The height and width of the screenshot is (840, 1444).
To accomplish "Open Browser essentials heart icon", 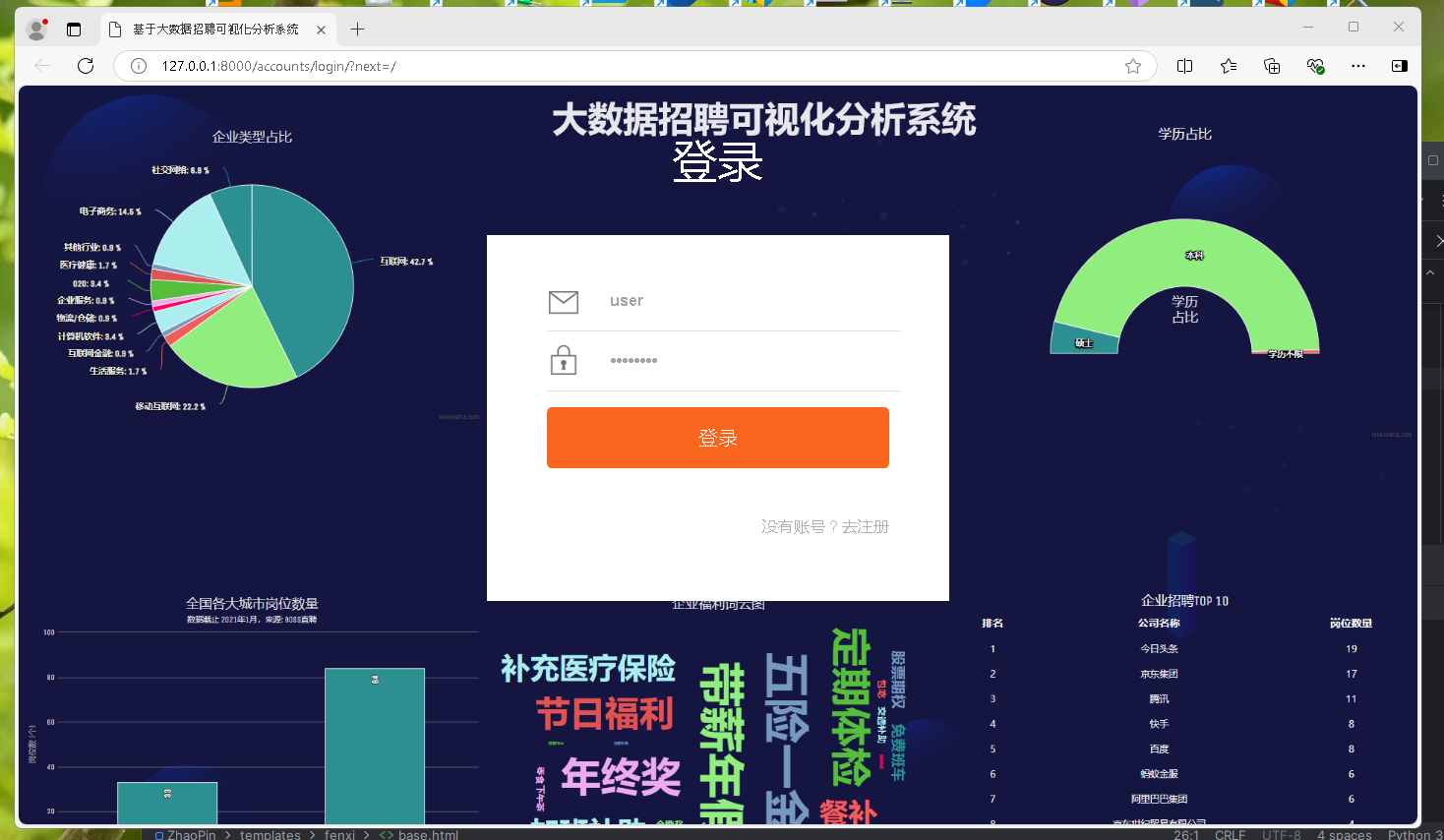I will [1315, 66].
